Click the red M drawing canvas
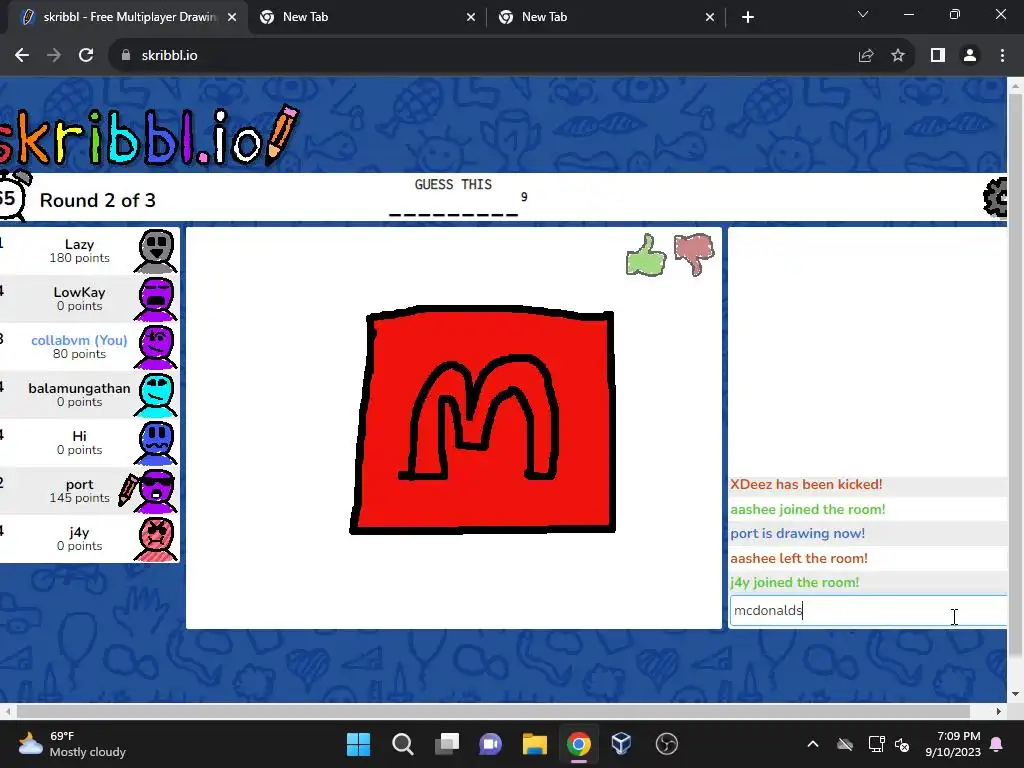Viewport: 1024px width, 768px height. tap(454, 428)
